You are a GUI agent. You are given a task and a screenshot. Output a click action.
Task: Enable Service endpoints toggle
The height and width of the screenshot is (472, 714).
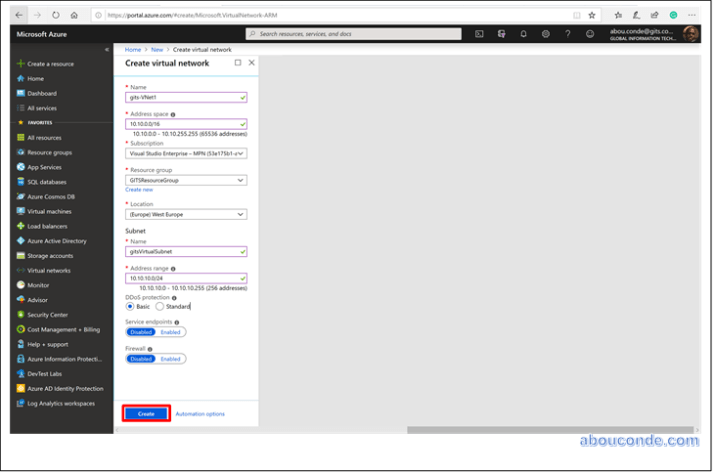(171, 332)
